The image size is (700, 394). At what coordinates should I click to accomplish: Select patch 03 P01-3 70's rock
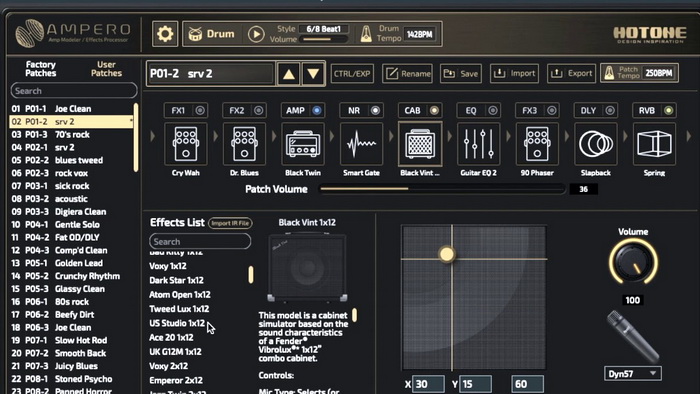(71, 134)
